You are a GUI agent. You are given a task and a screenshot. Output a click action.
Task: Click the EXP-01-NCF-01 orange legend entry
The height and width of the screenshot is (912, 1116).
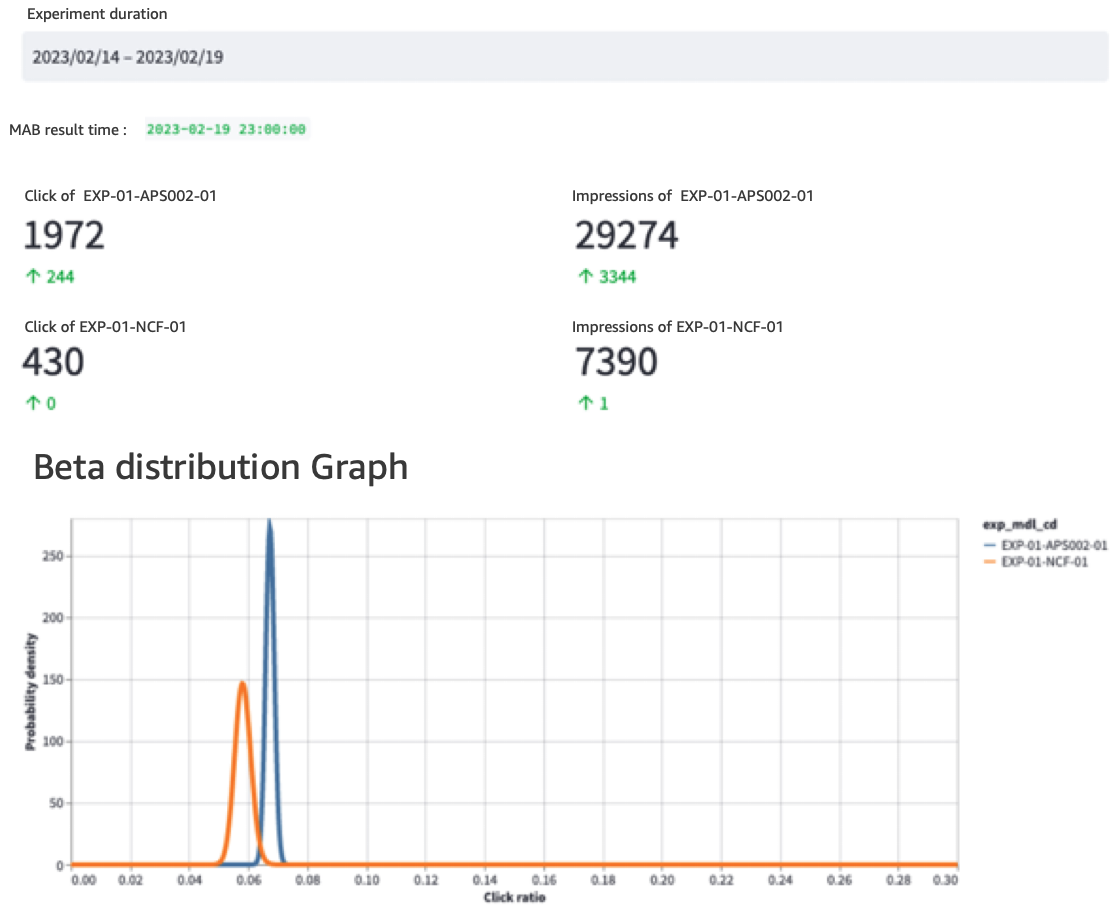(1036, 562)
